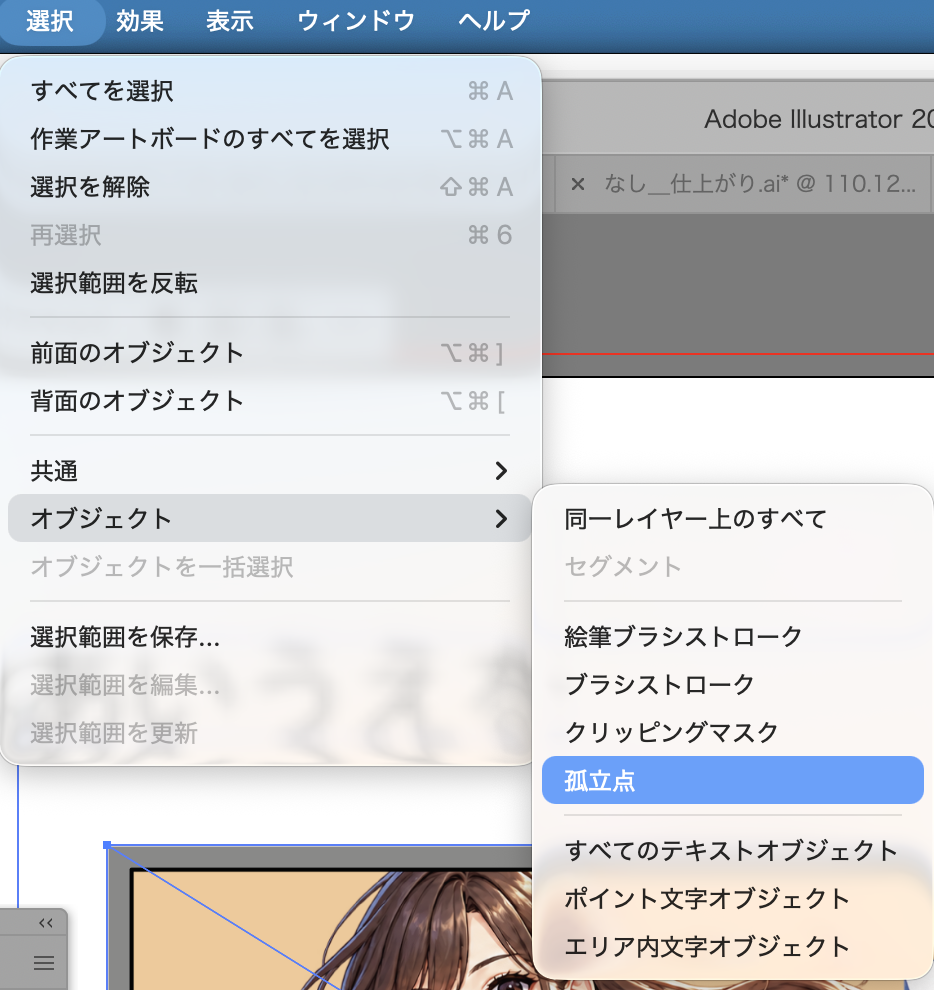Click the toolbar grip handle icon
The image size is (934, 990).
(44, 963)
